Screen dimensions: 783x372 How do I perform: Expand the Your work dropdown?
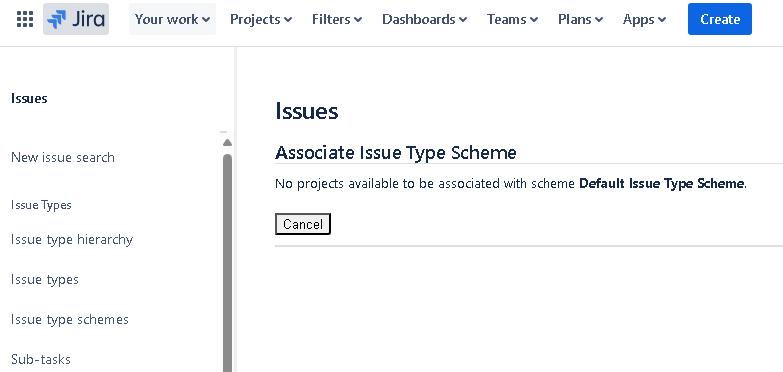[172, 19]
